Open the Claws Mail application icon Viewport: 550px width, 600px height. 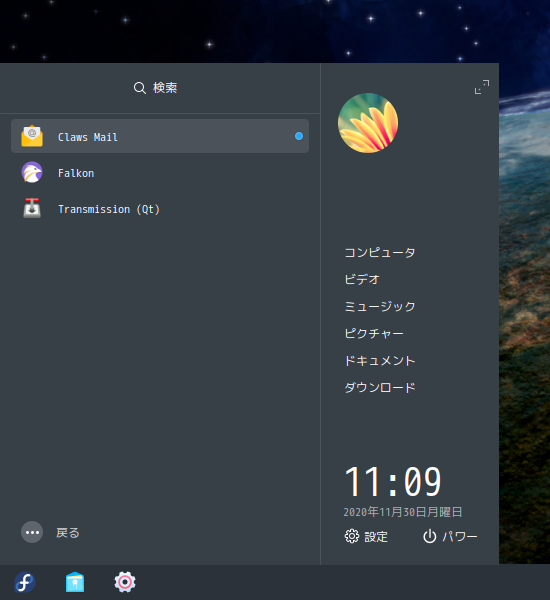click(x=32, y=136)
